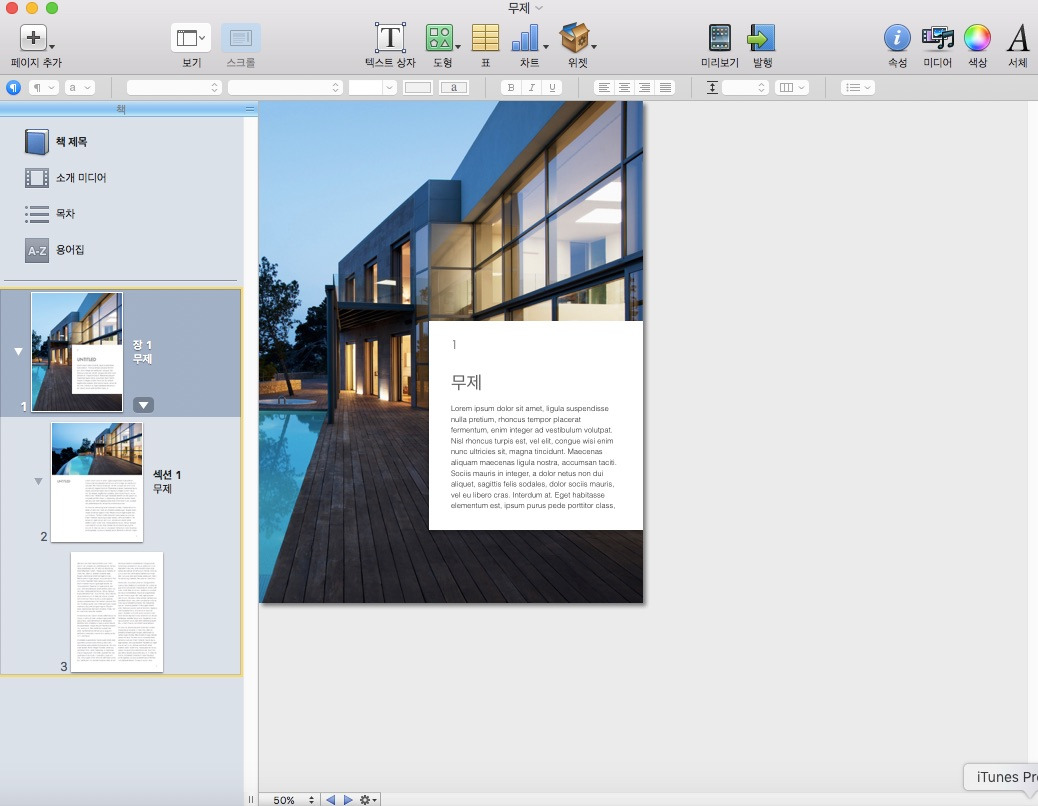Open the chapter 1 thumbnail action menu
Image resolution: width=1038 pixels, height=806 pixels.
coord(143,405)
